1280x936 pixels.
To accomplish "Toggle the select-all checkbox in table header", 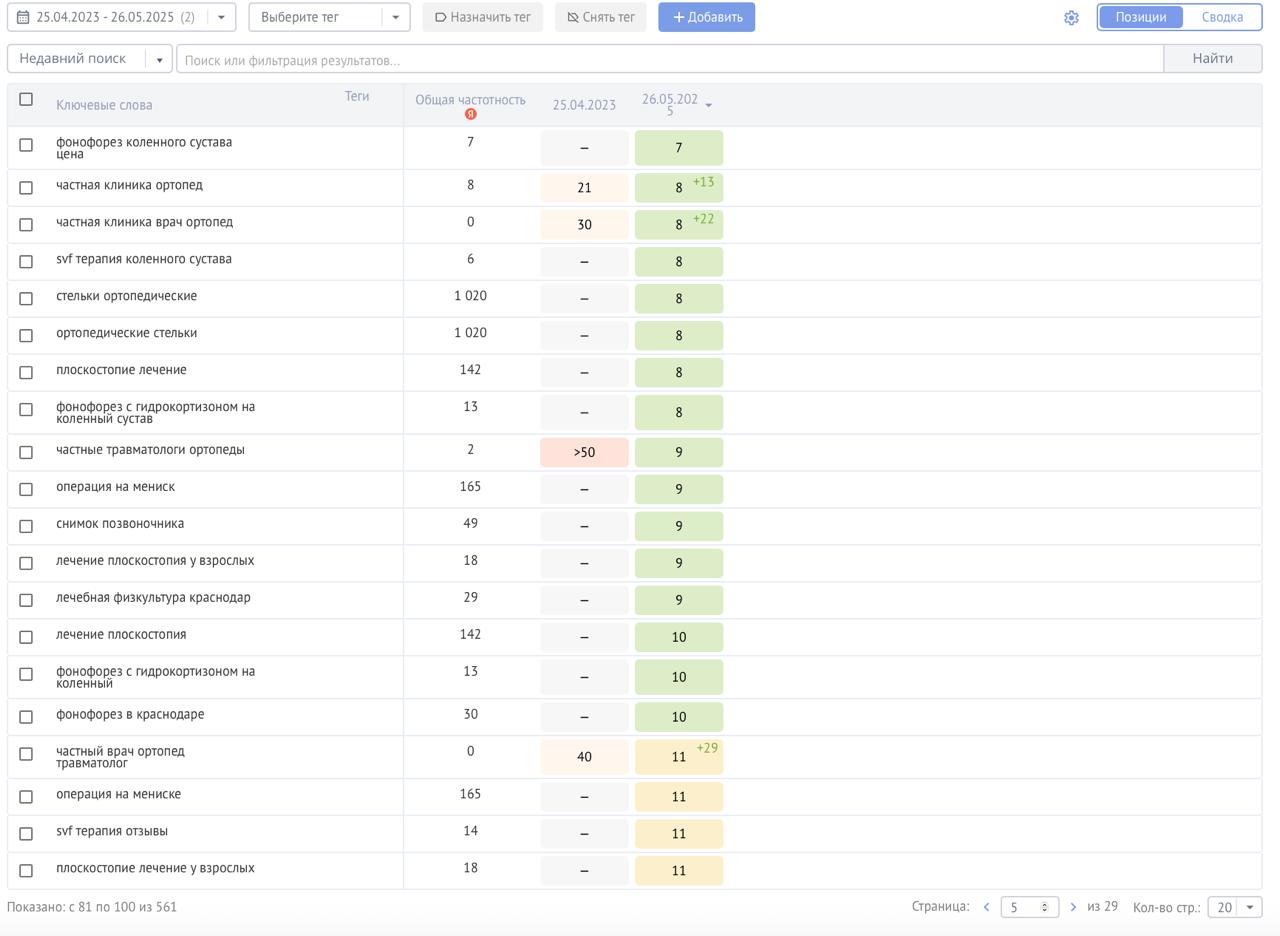I will click(x=26, y=99).
